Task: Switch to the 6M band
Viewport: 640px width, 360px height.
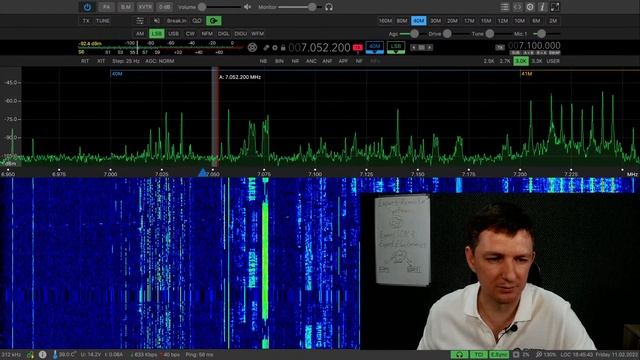Action: (x=536, y=21)
